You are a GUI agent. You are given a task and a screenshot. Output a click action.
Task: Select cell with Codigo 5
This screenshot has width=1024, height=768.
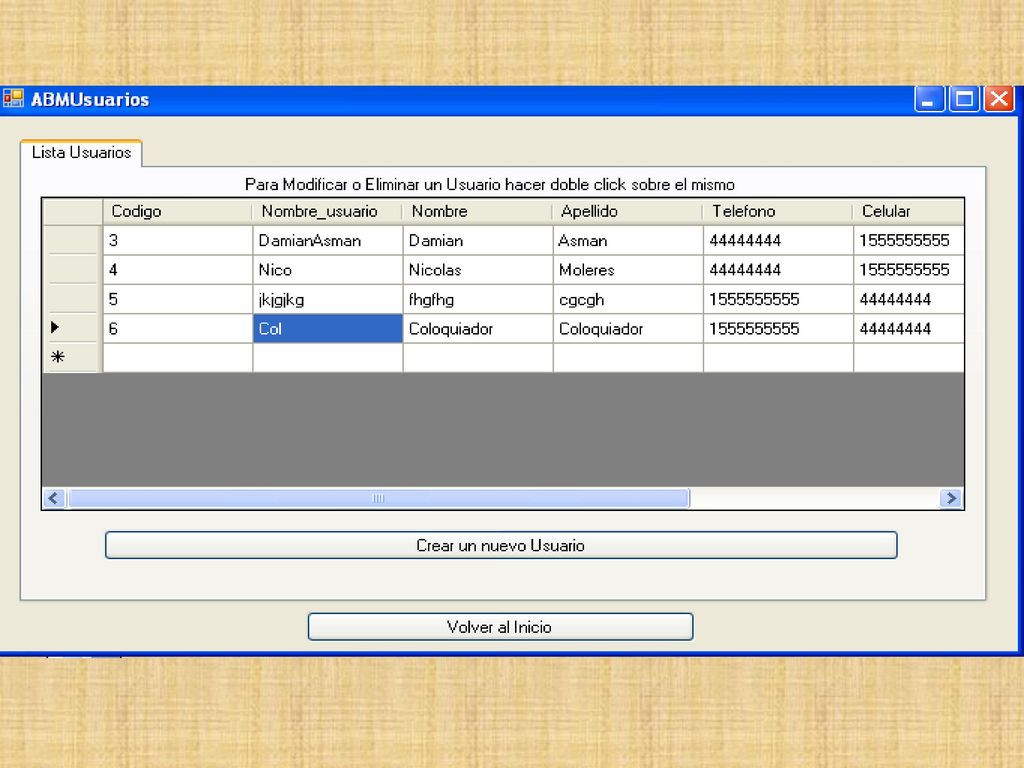point(178,299)
